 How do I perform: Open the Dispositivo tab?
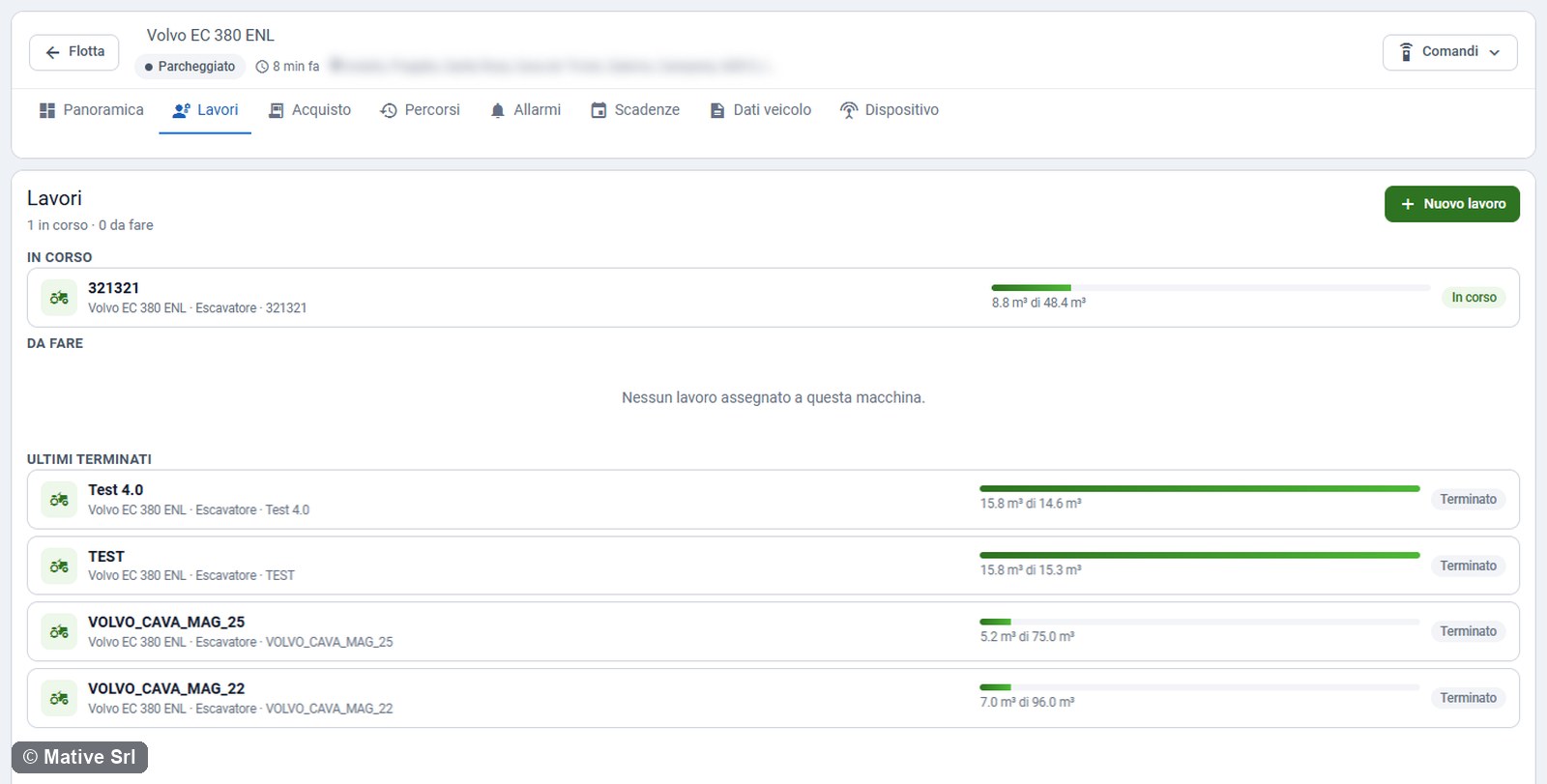point(889,110)
